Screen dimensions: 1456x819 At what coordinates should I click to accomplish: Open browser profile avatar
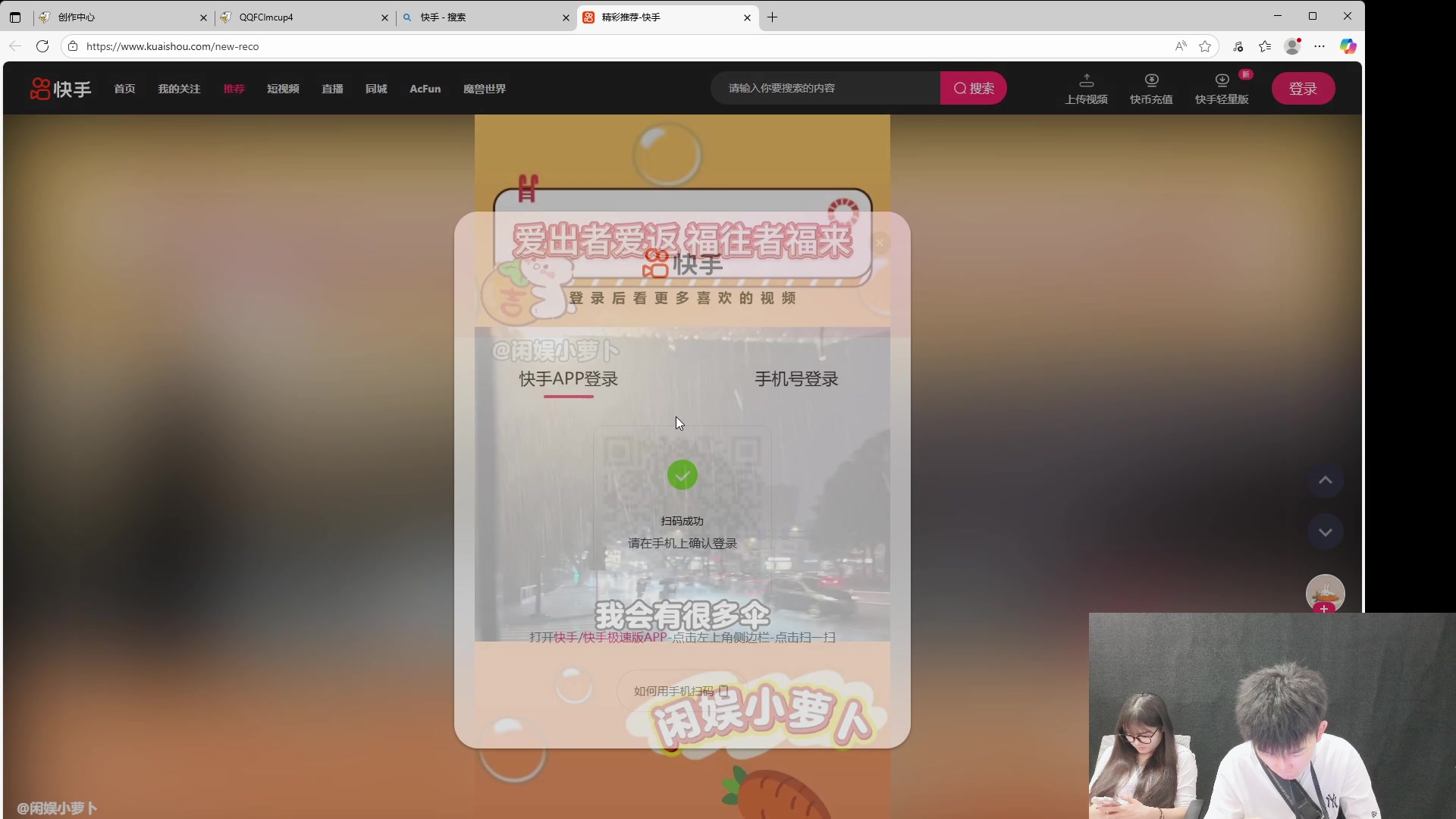[1293, 46]
